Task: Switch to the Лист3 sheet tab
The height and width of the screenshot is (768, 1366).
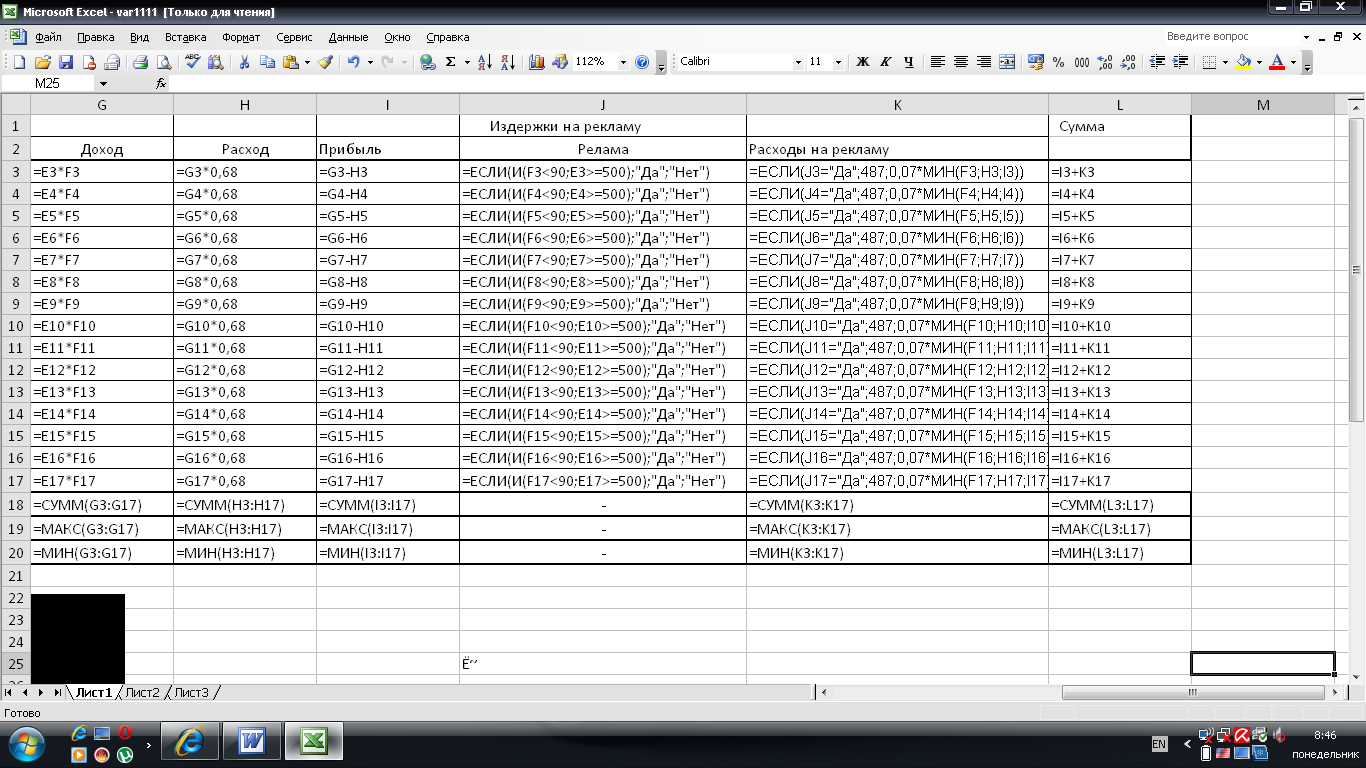Action: [x=191, y=692]
